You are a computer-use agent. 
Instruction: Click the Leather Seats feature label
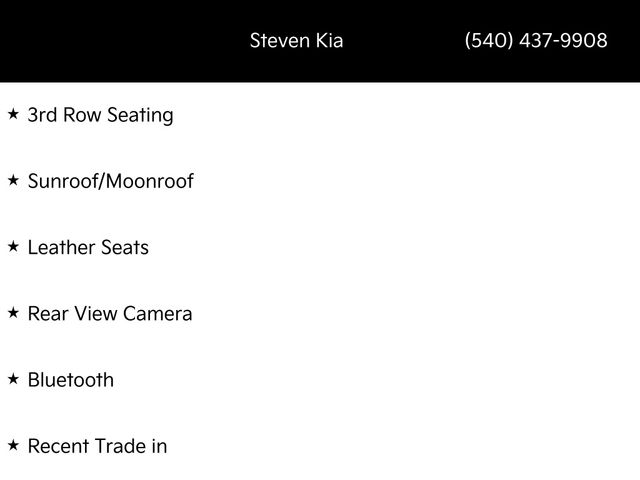(x=88, y=247)
